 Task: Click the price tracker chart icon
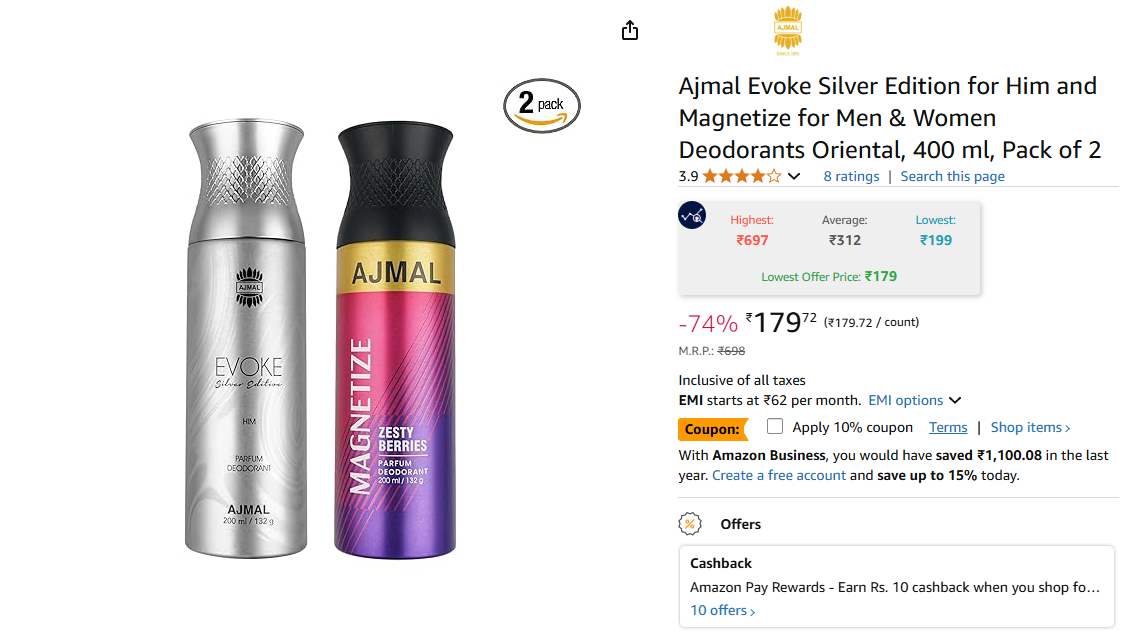tap(692, 215)
